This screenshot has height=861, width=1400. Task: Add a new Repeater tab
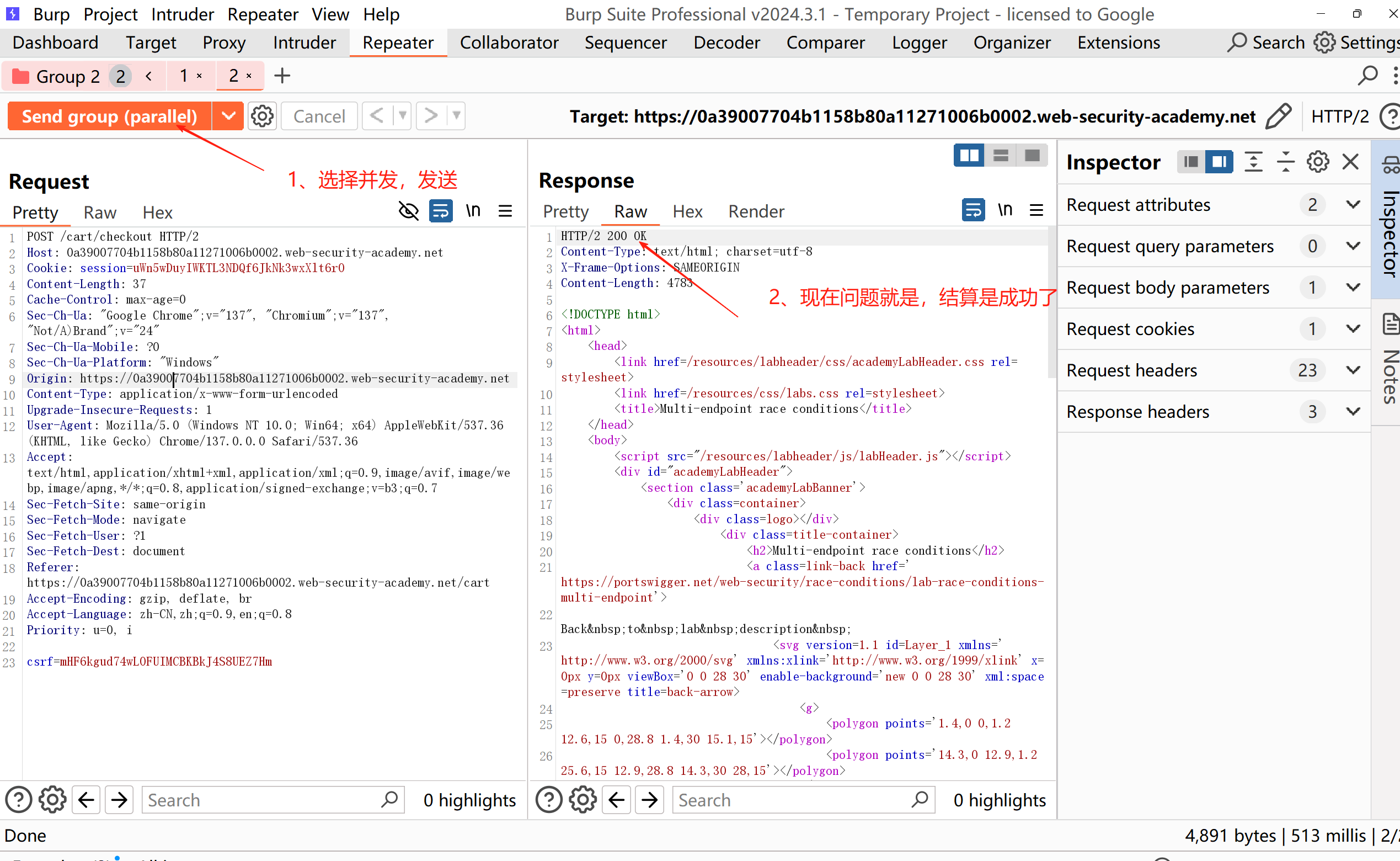click(x=282, y=76)
